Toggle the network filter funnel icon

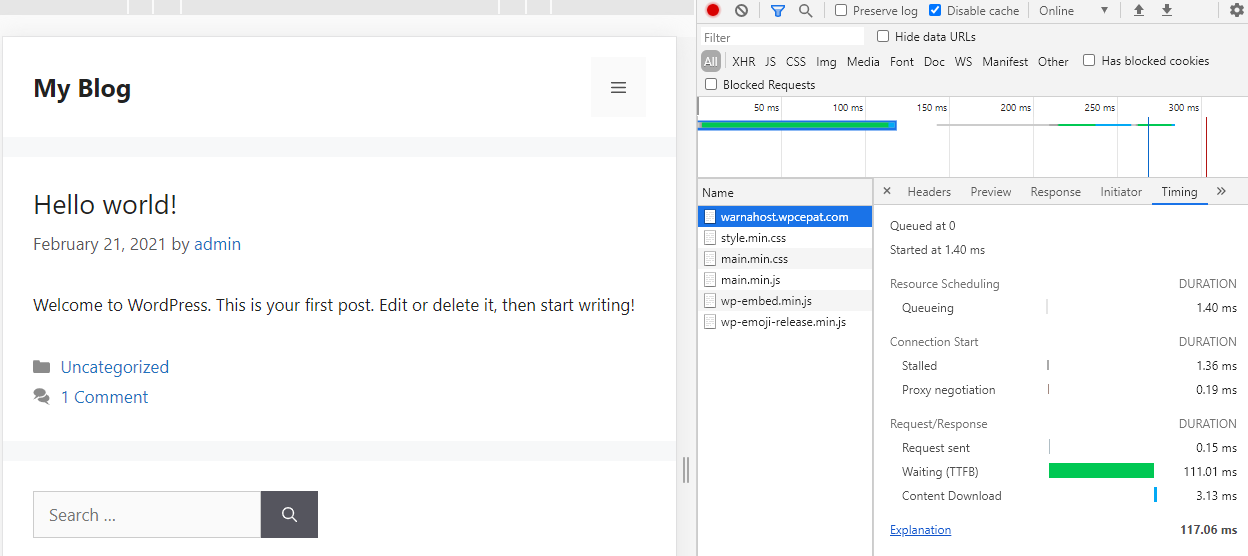coord(778,11)
